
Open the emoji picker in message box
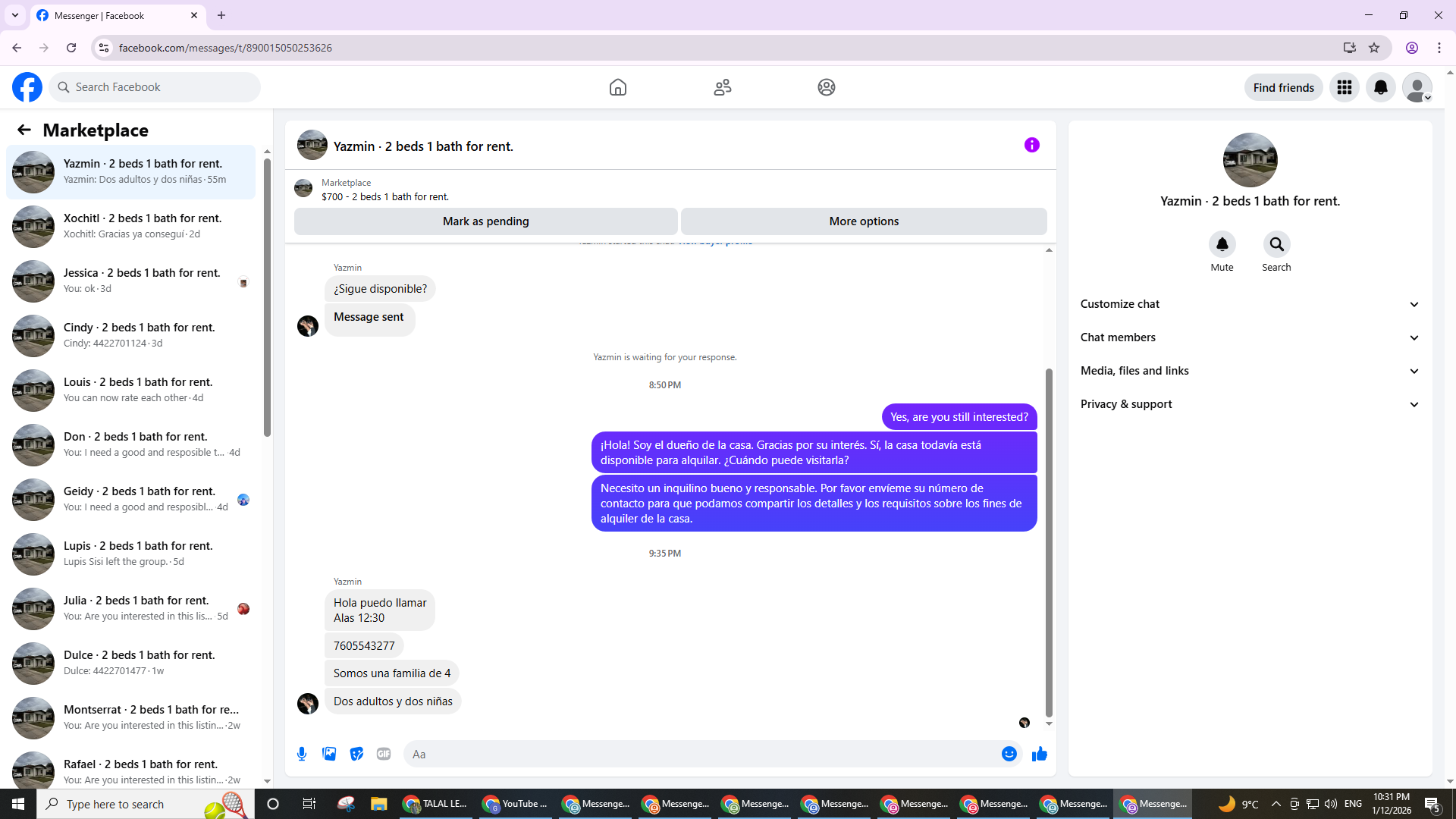[1009, 754]
